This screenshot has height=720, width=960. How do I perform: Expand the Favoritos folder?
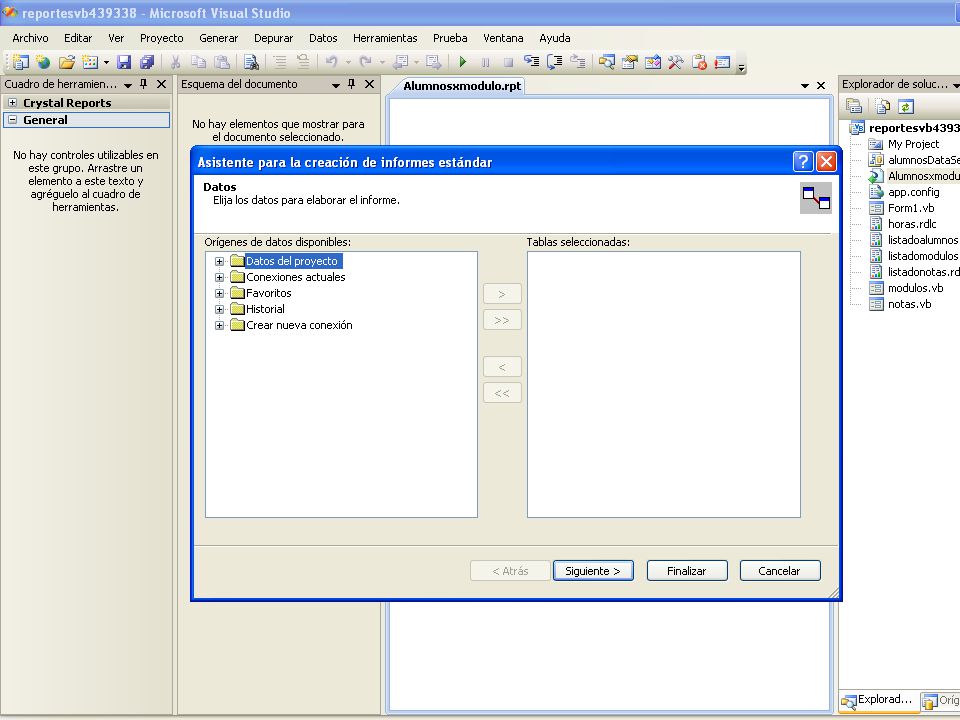click(x=219, y=293)
